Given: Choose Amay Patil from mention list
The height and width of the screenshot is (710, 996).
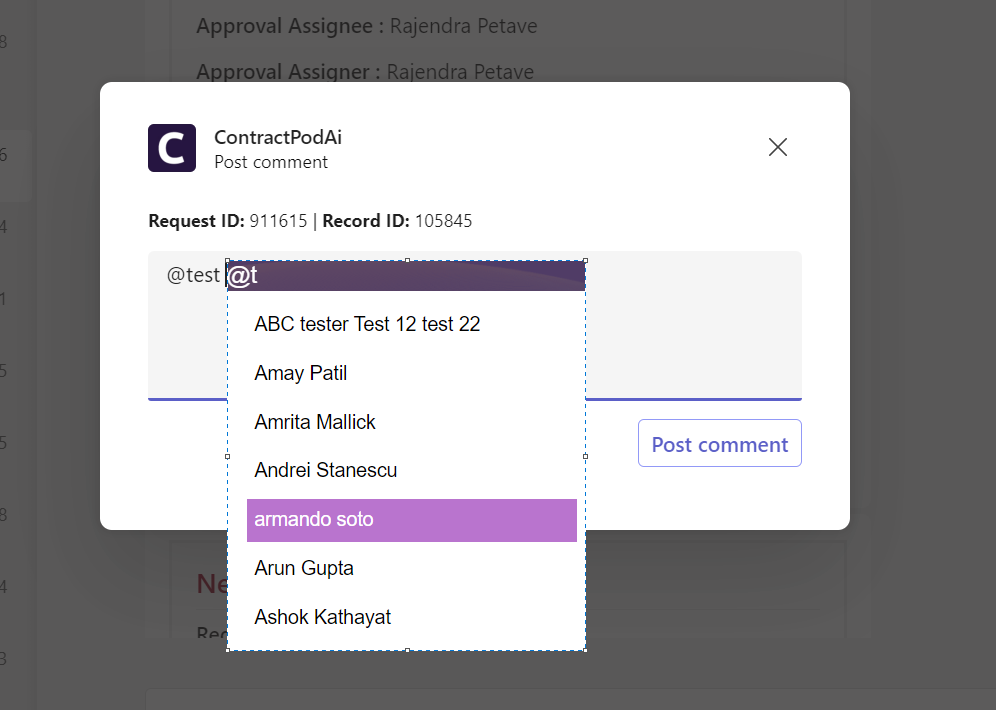Looking at the screenshot, I should [301, 373].
